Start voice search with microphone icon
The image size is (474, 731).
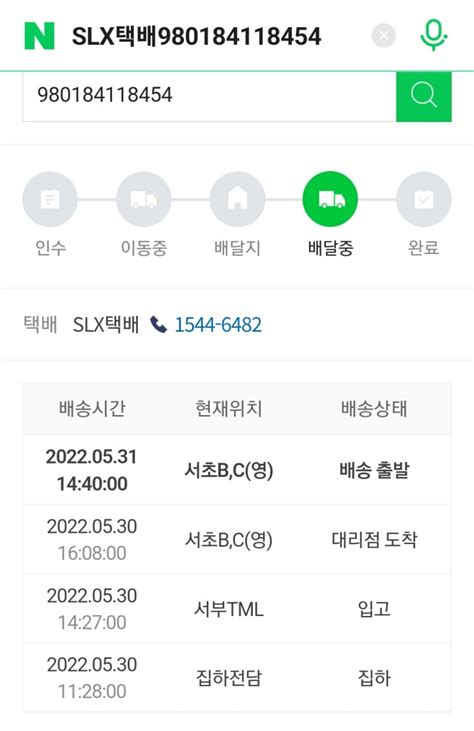click(x=433, y=35)
